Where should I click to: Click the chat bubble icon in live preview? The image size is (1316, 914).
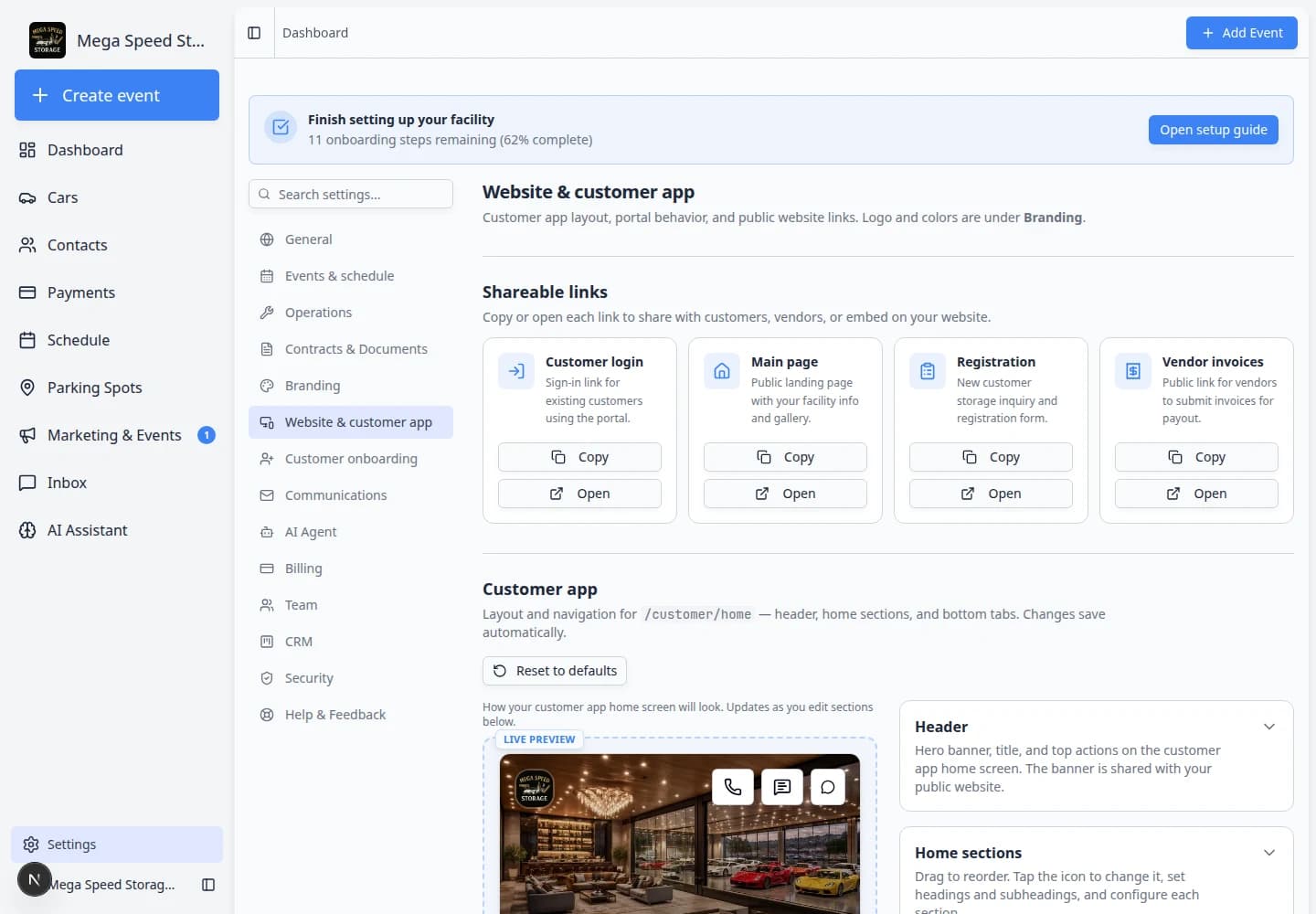pyautogui.click(x=828, y=786)
